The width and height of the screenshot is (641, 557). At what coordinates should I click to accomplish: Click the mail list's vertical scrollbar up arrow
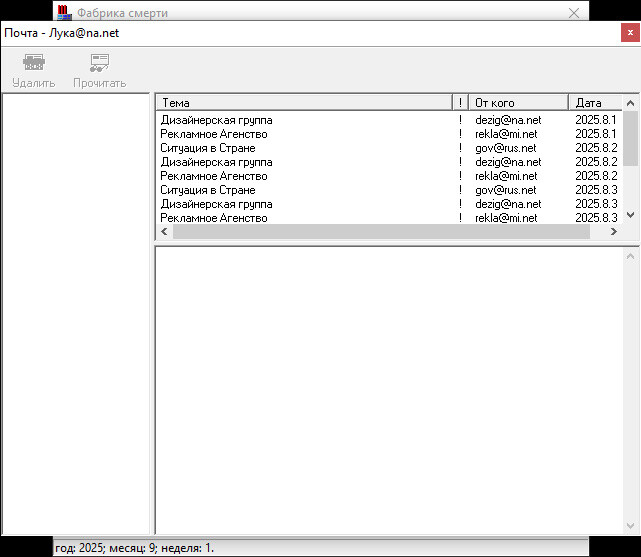630,103
